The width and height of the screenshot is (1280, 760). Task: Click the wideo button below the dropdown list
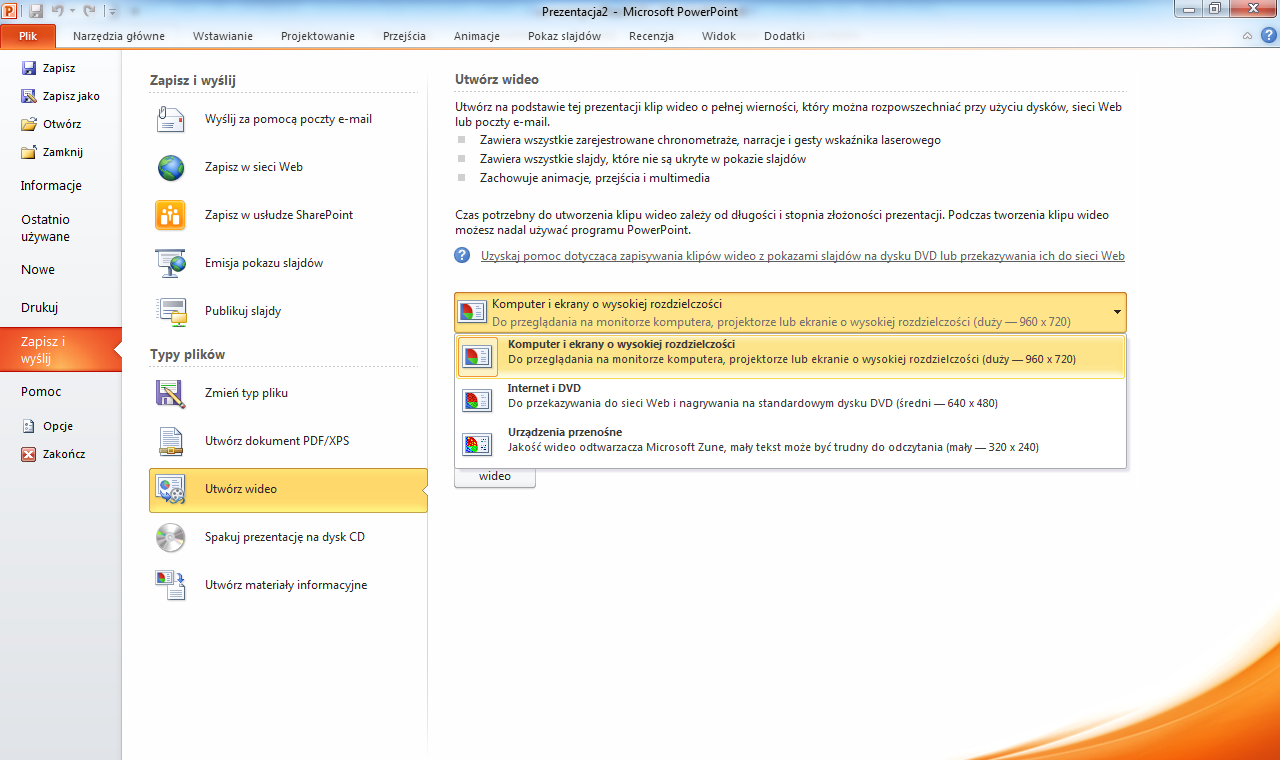click(x=495, y=478)
